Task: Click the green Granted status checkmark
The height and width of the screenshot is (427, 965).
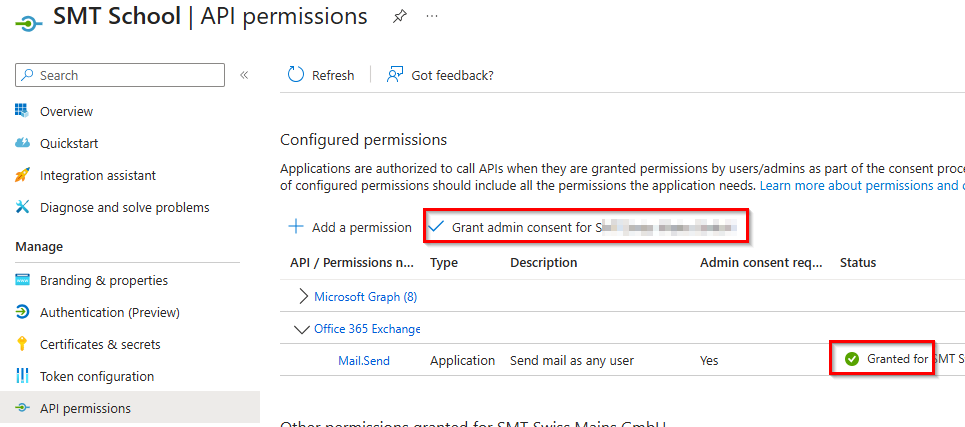Action: coord(852,359)
